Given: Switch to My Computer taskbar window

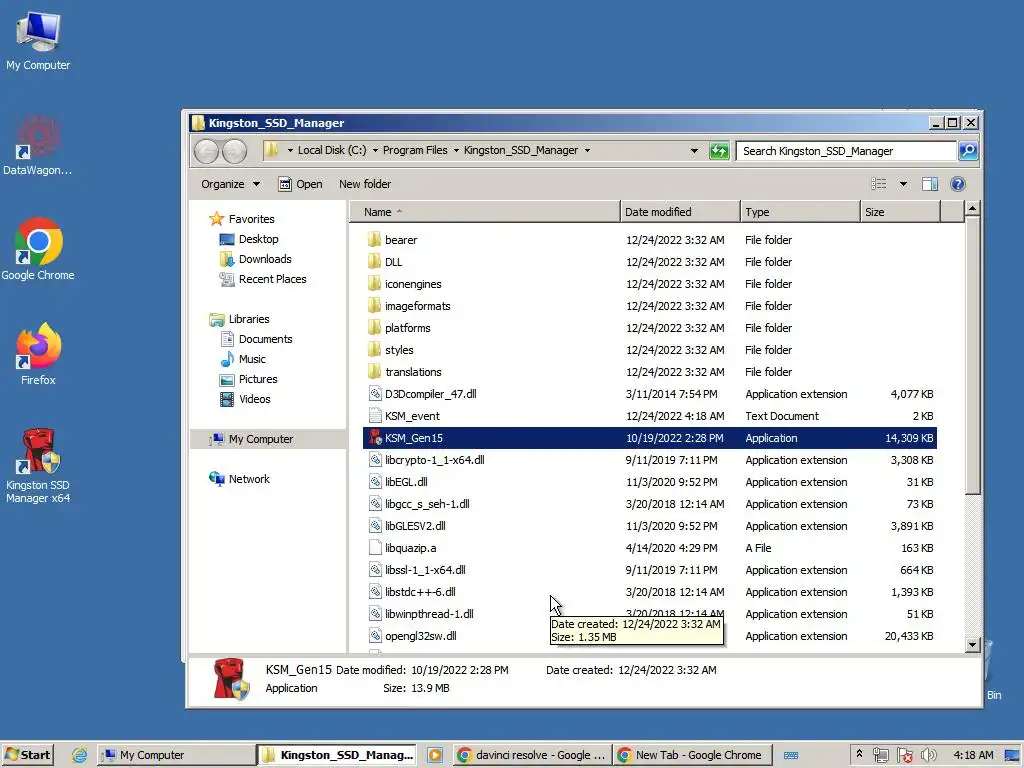Looking at the screenshot, I should tap(176, 755).
